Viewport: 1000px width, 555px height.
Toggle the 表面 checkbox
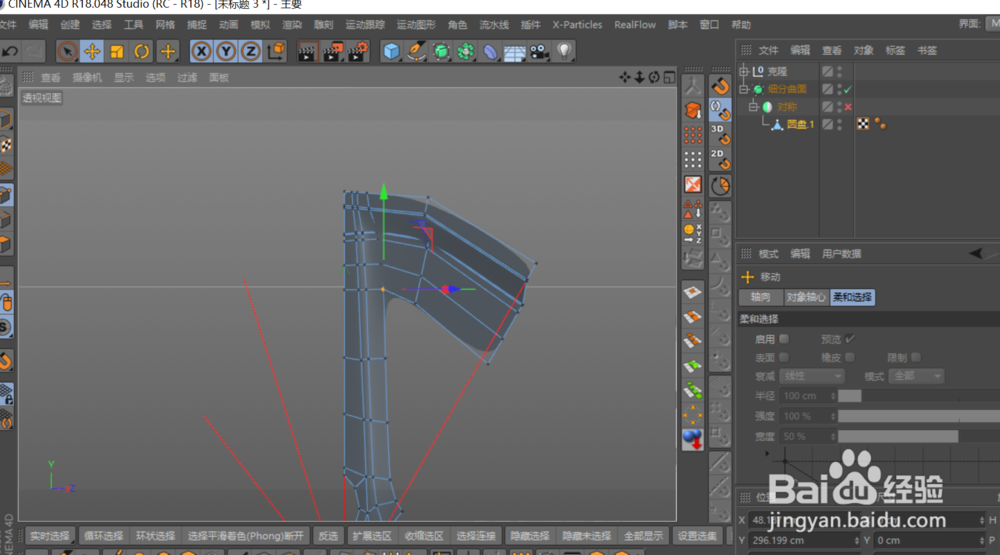coord(784,357)
